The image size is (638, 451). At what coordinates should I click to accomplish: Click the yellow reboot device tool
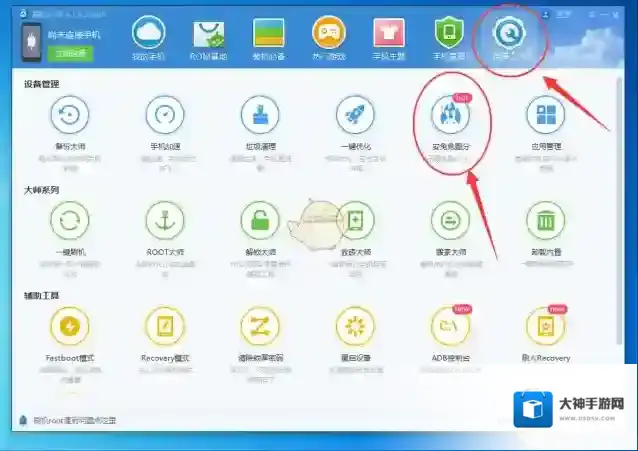pos(355,326)
